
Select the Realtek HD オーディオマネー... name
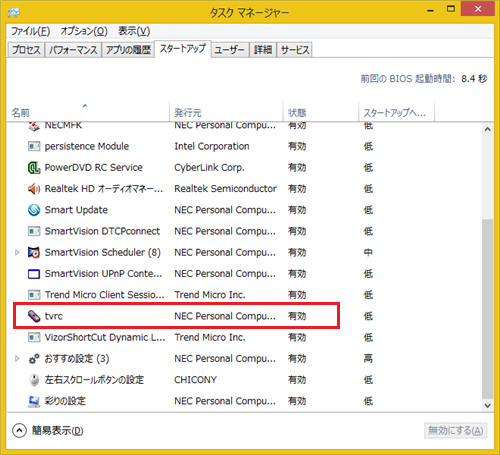(x=104, y=189)
